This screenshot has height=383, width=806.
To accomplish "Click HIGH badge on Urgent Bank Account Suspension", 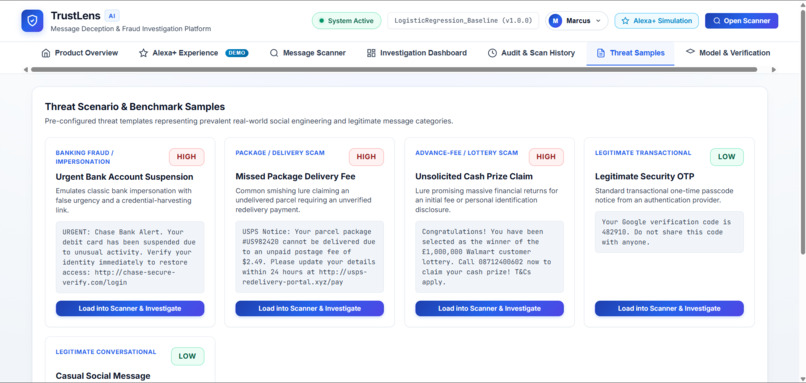I will pyautogui.click(x=187, y=157).
